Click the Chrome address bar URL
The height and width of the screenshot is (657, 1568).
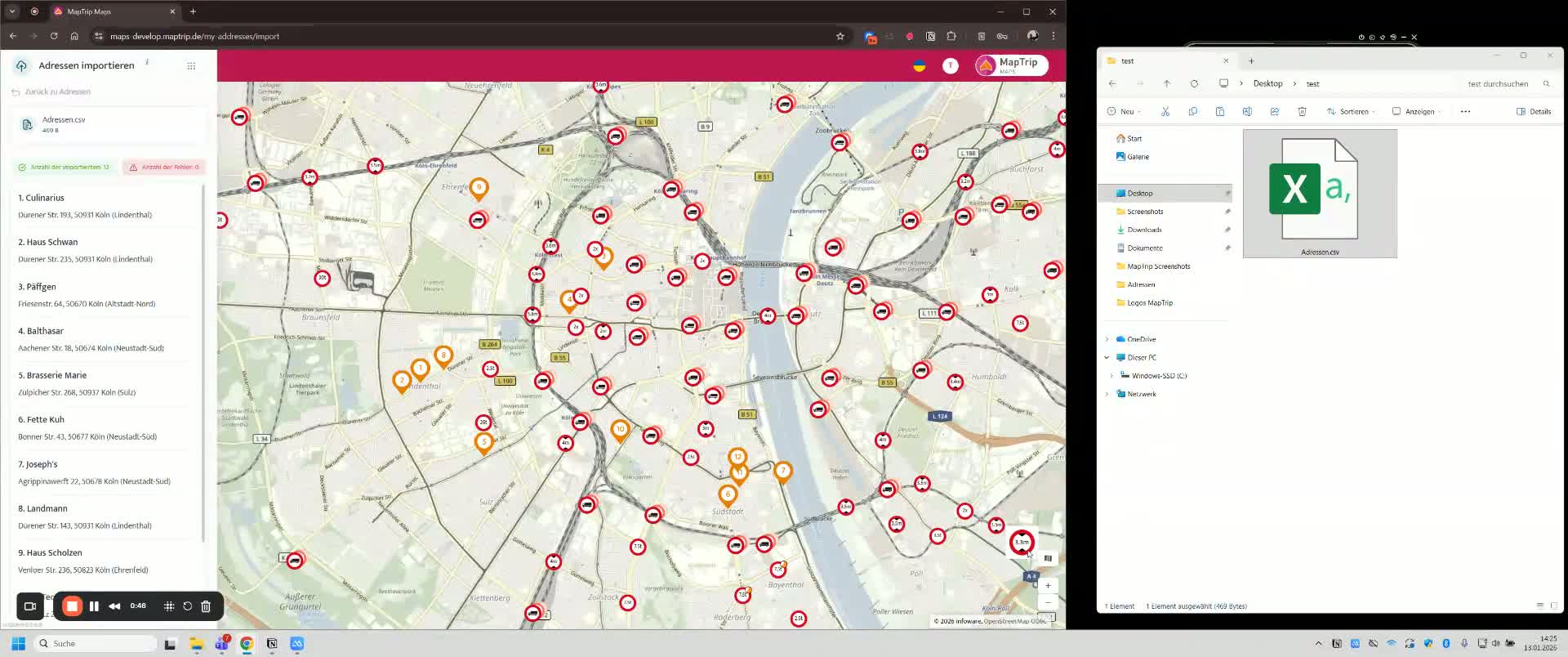point(194,36)
